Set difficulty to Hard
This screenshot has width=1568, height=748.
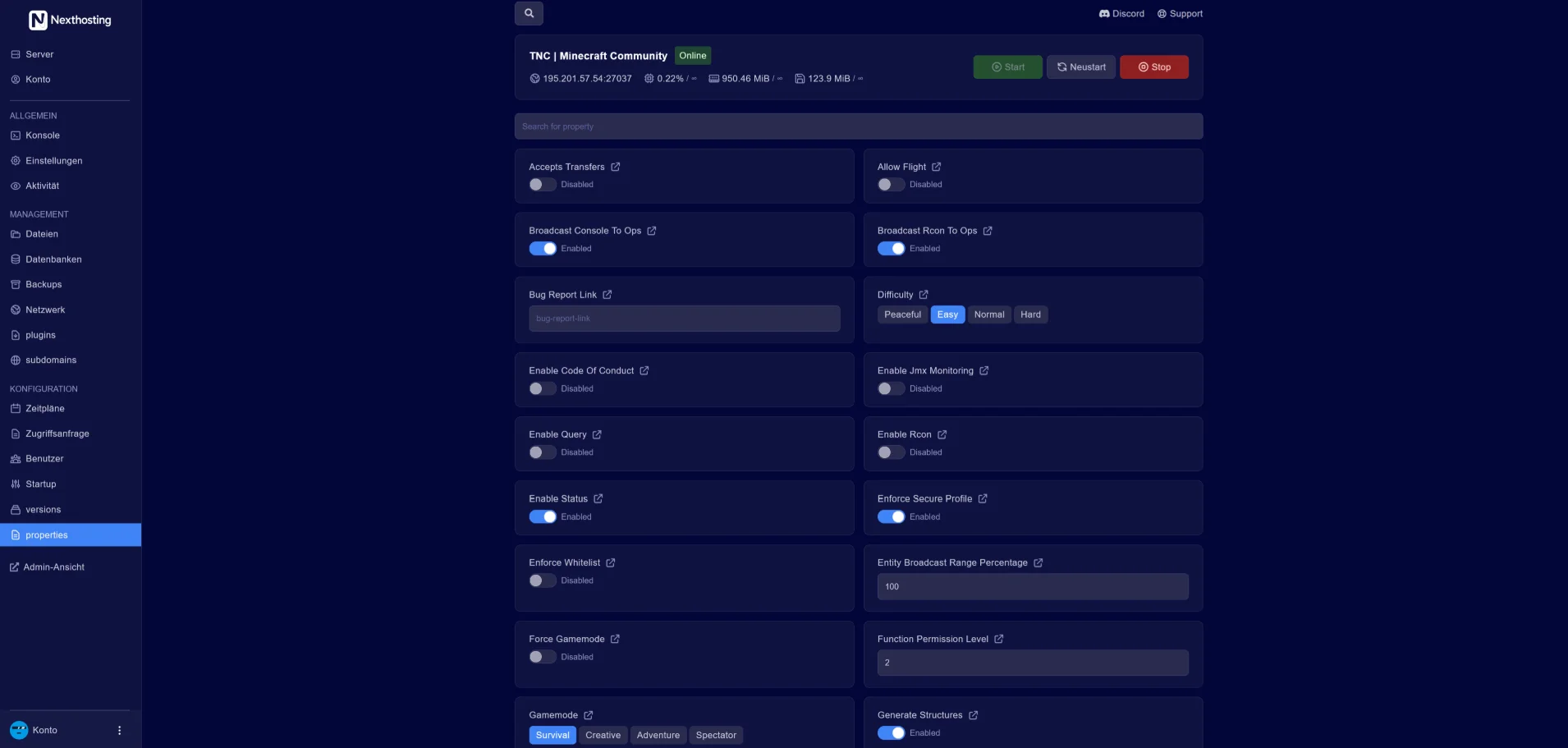click(x=1030, y=314)
